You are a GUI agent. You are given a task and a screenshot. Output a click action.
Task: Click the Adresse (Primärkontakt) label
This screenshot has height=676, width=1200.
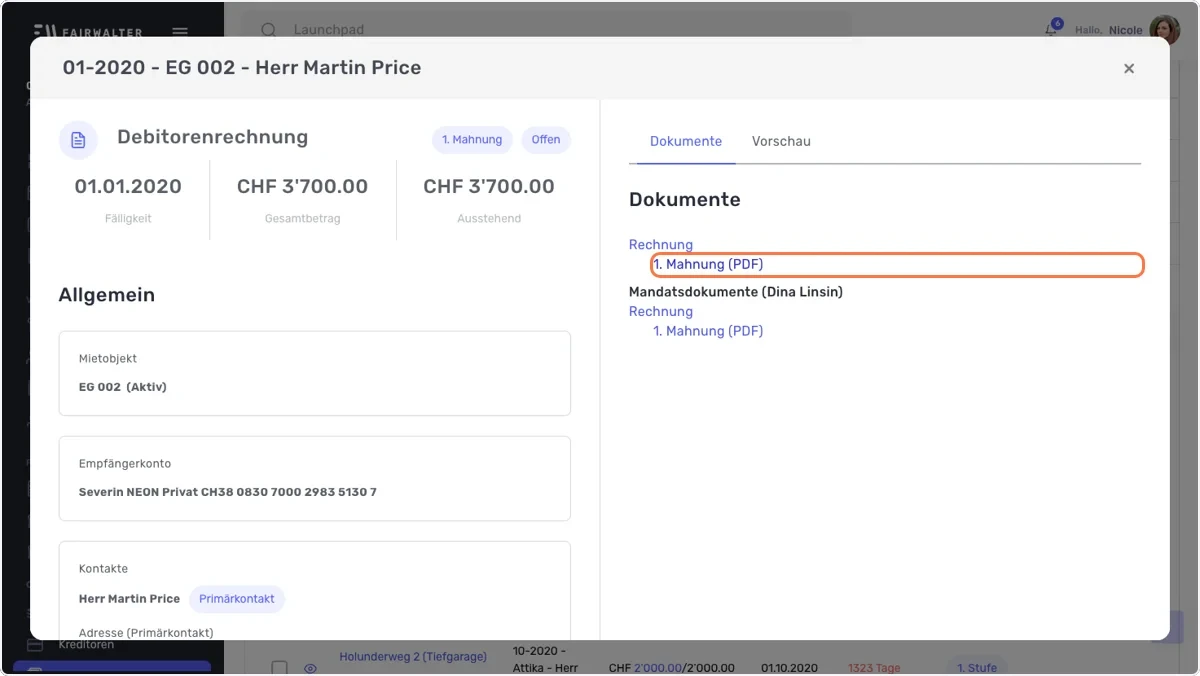(x=146, y=632)
